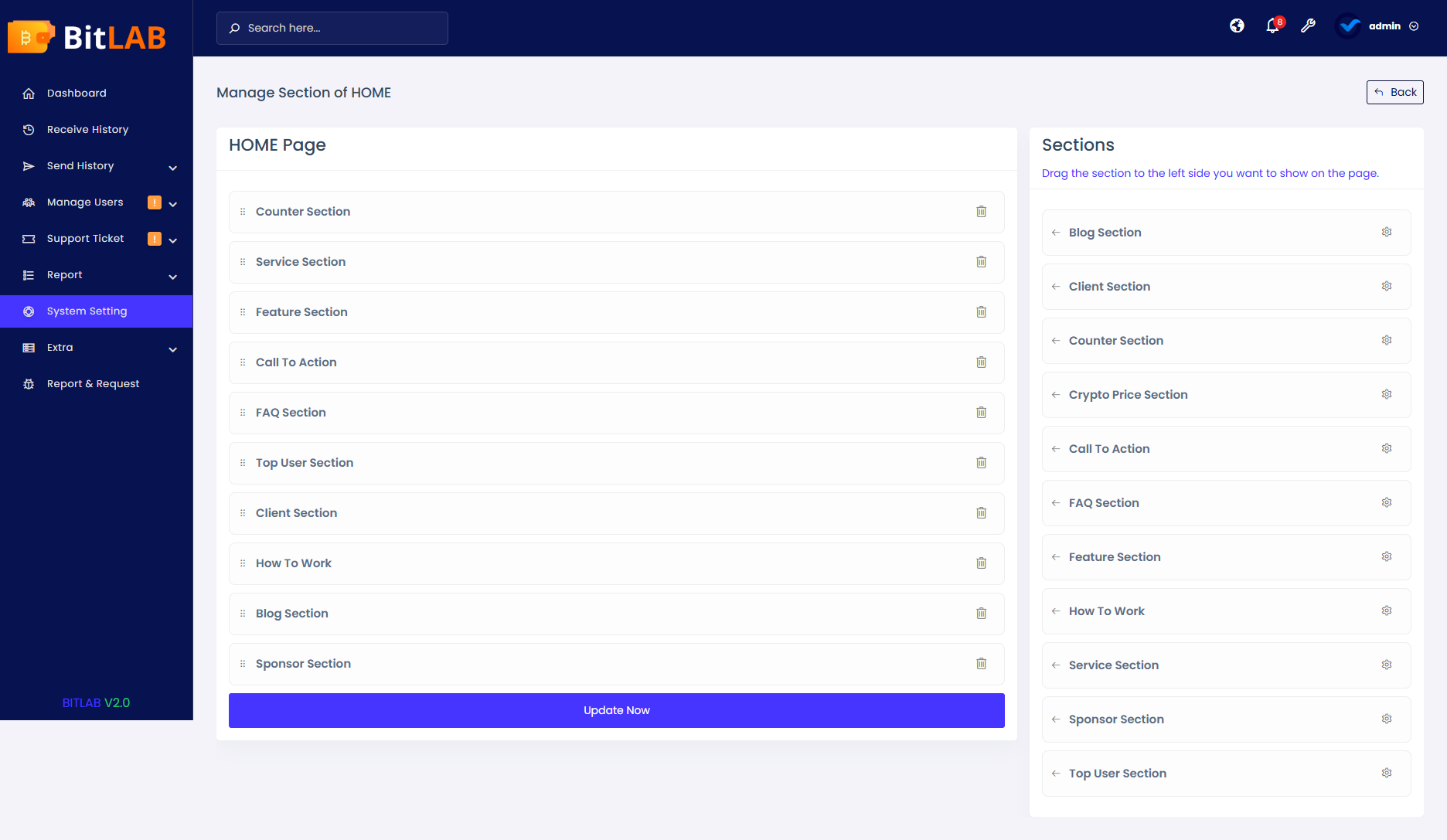Delete the Sponsor Section with the trash icon
The width and height of the screenshot is (1447, 840).
coord(982,663)
